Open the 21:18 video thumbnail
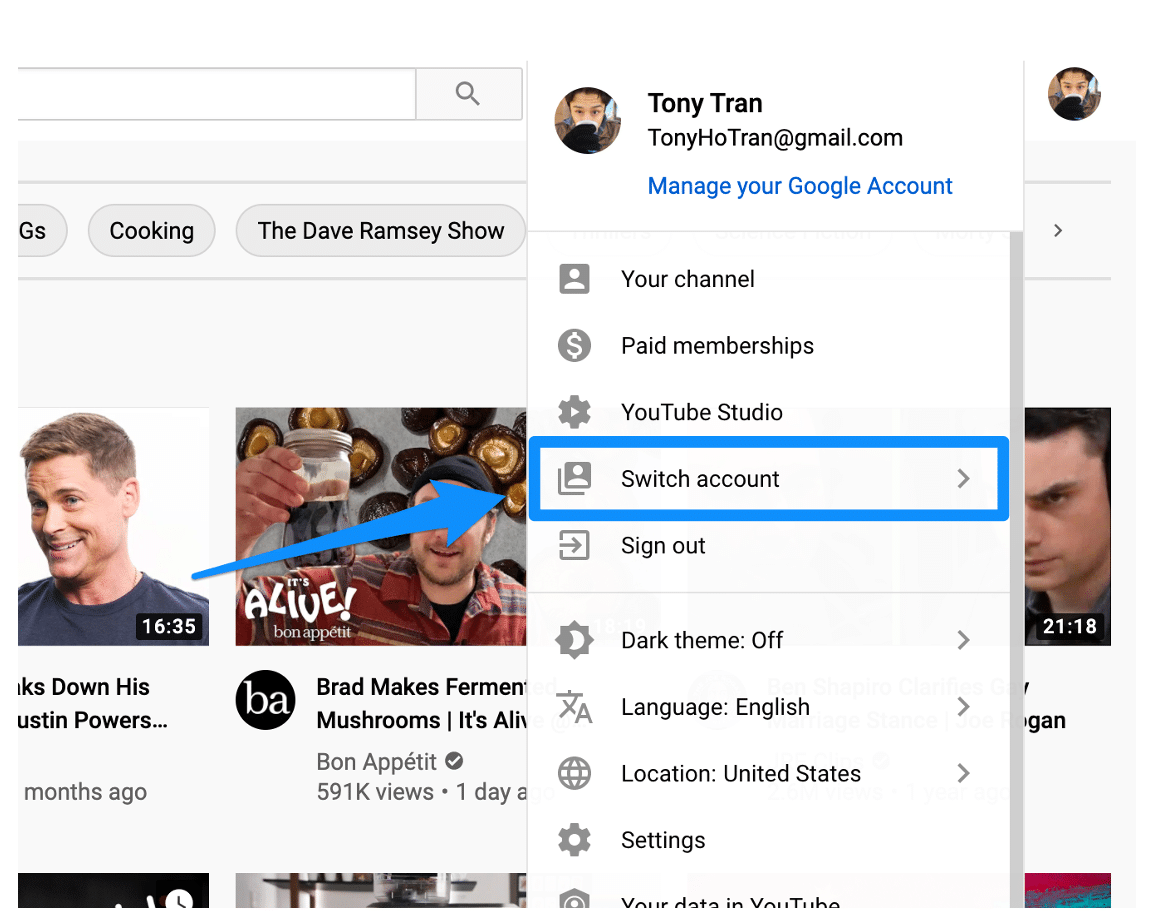This screenshot has height=924, width=1152. point(1068,527)
